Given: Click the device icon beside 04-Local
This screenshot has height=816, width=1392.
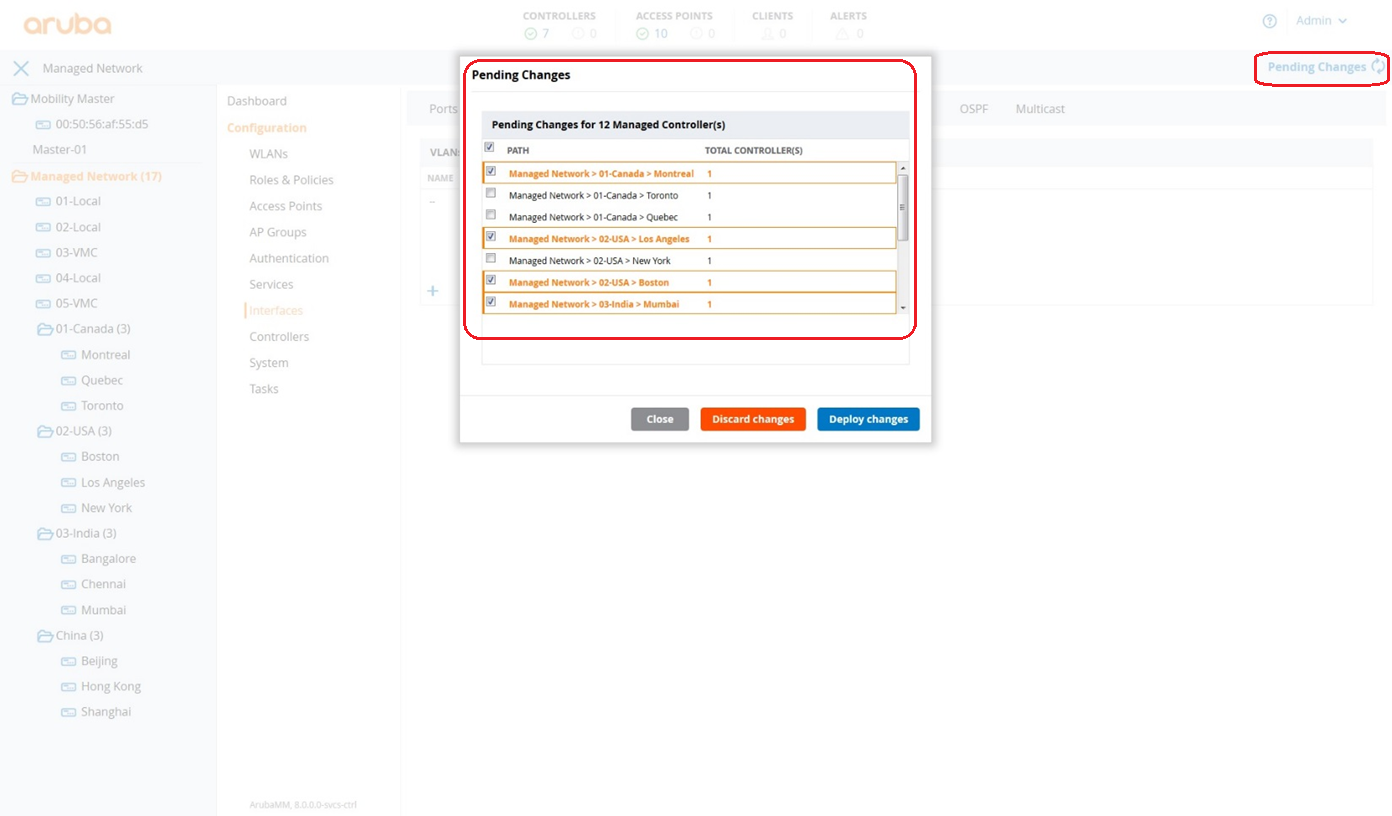Looking at the screenshot, I should (x=43, y=278).
